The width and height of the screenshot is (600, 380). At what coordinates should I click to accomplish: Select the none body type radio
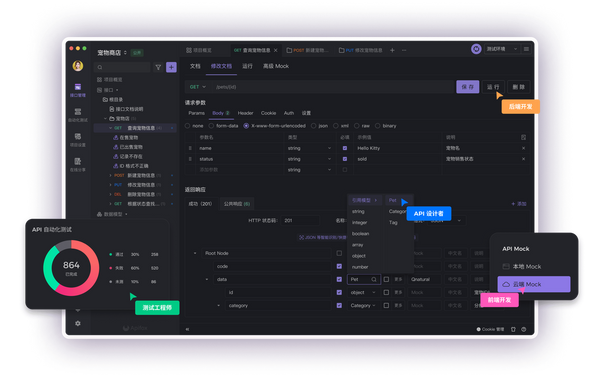188,126
